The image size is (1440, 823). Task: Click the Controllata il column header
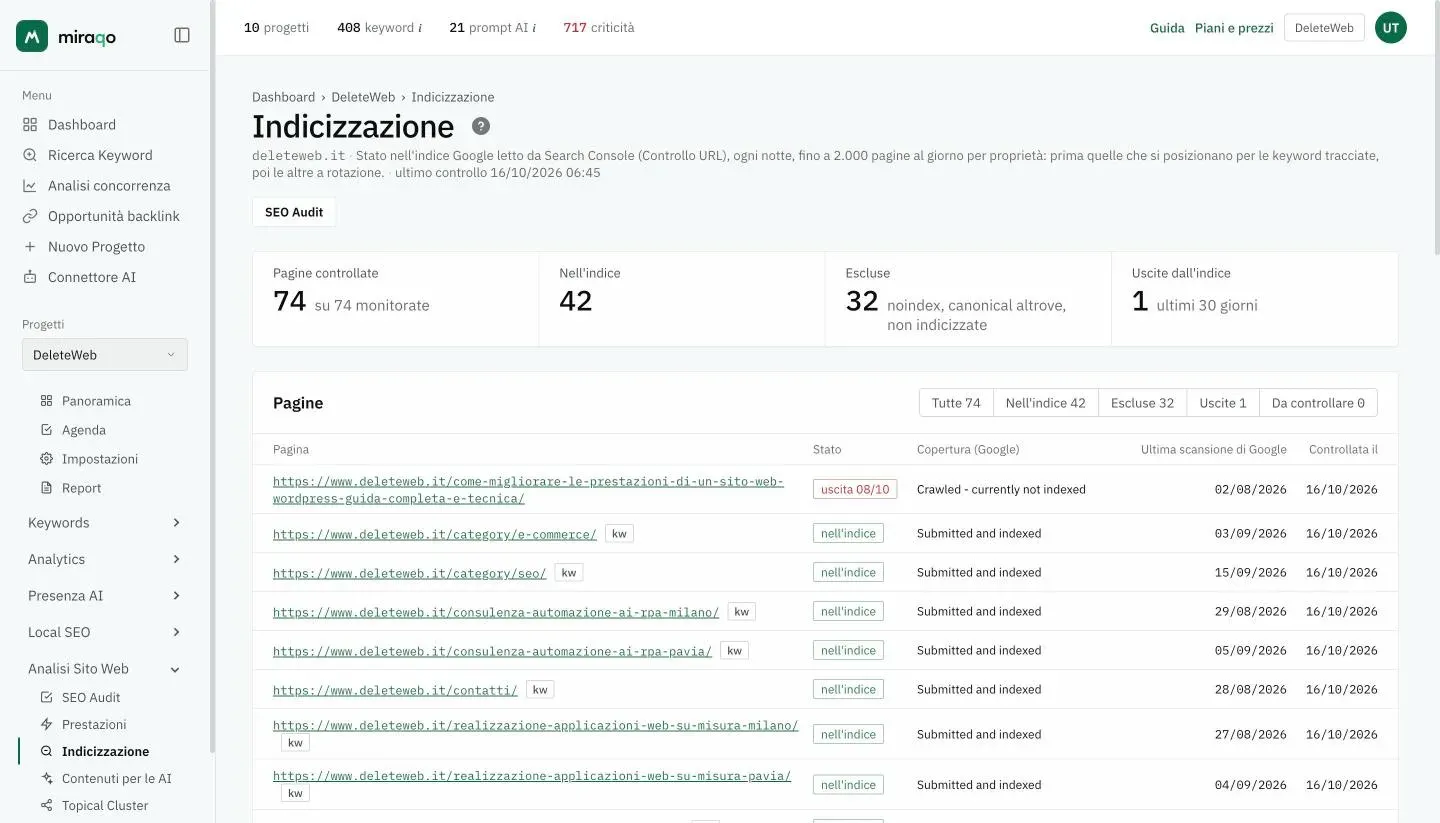[x=1343, y=449]
